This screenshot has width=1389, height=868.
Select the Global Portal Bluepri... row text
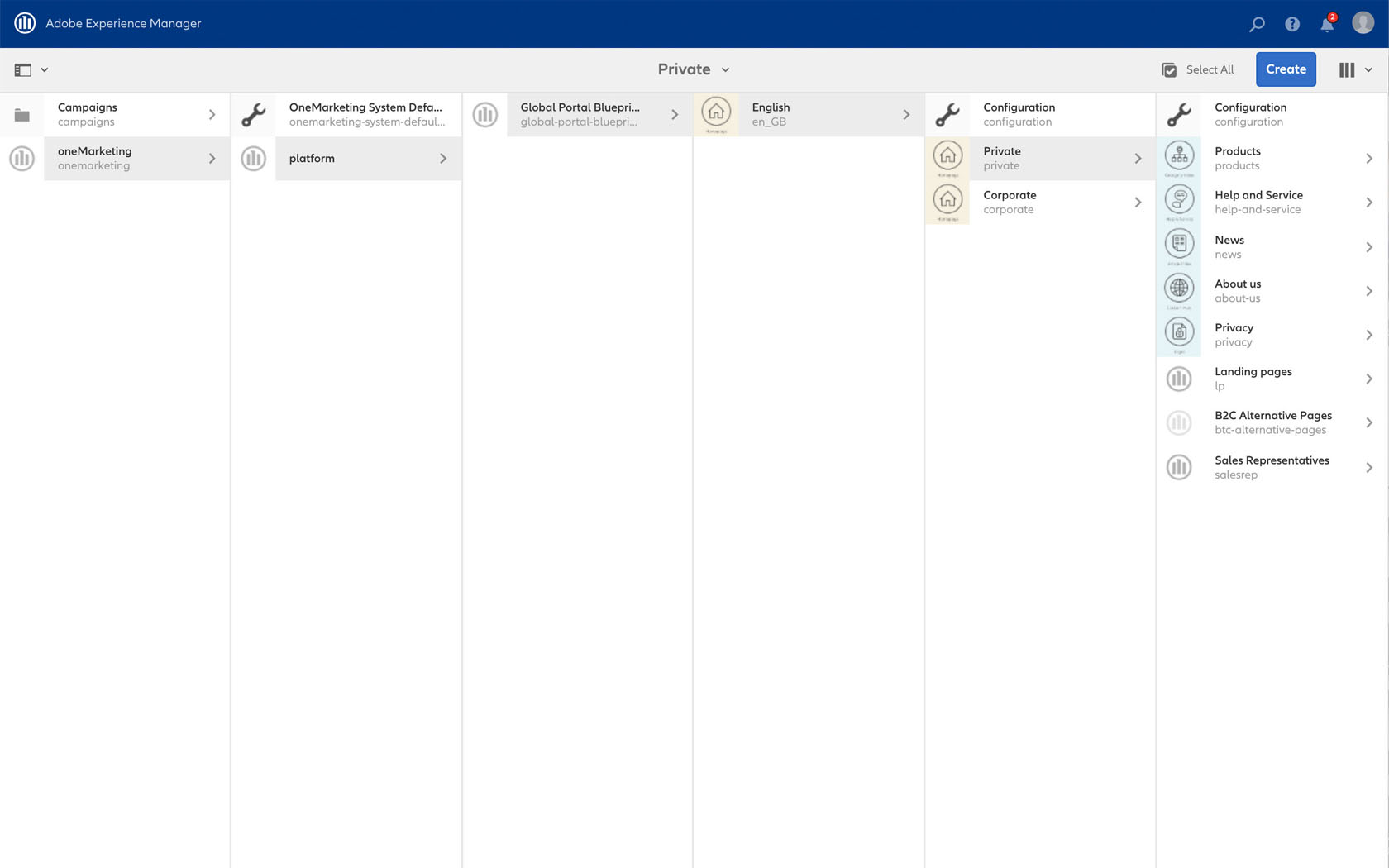click(x=580, y=115)
